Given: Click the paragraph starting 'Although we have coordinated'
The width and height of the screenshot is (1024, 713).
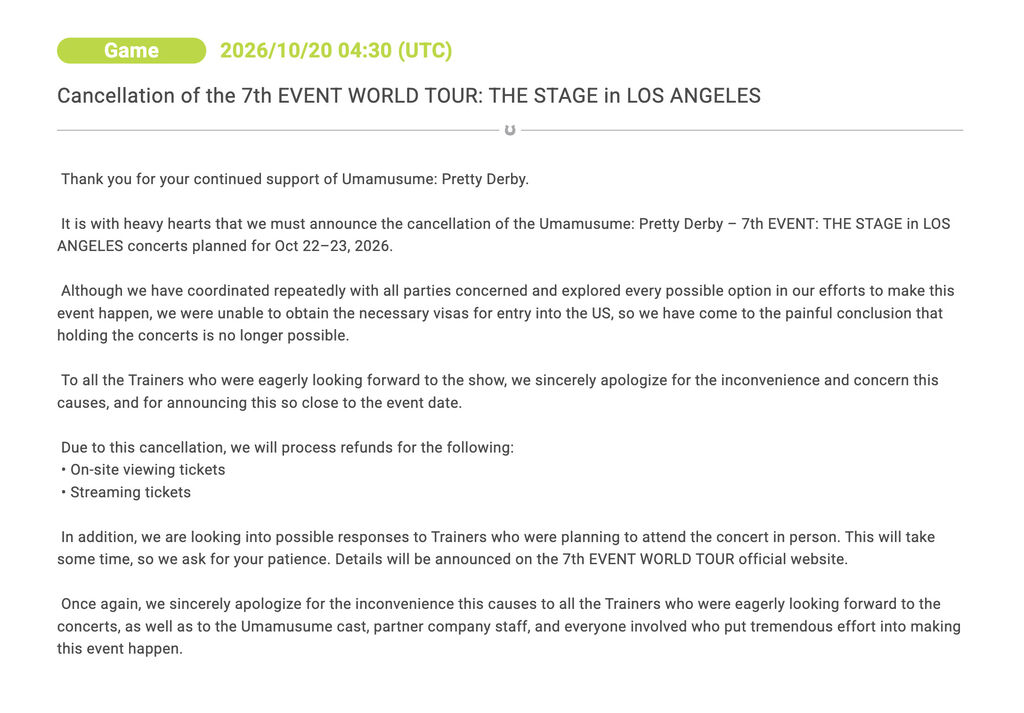Looking at the screenshot, I should (505, 313).
